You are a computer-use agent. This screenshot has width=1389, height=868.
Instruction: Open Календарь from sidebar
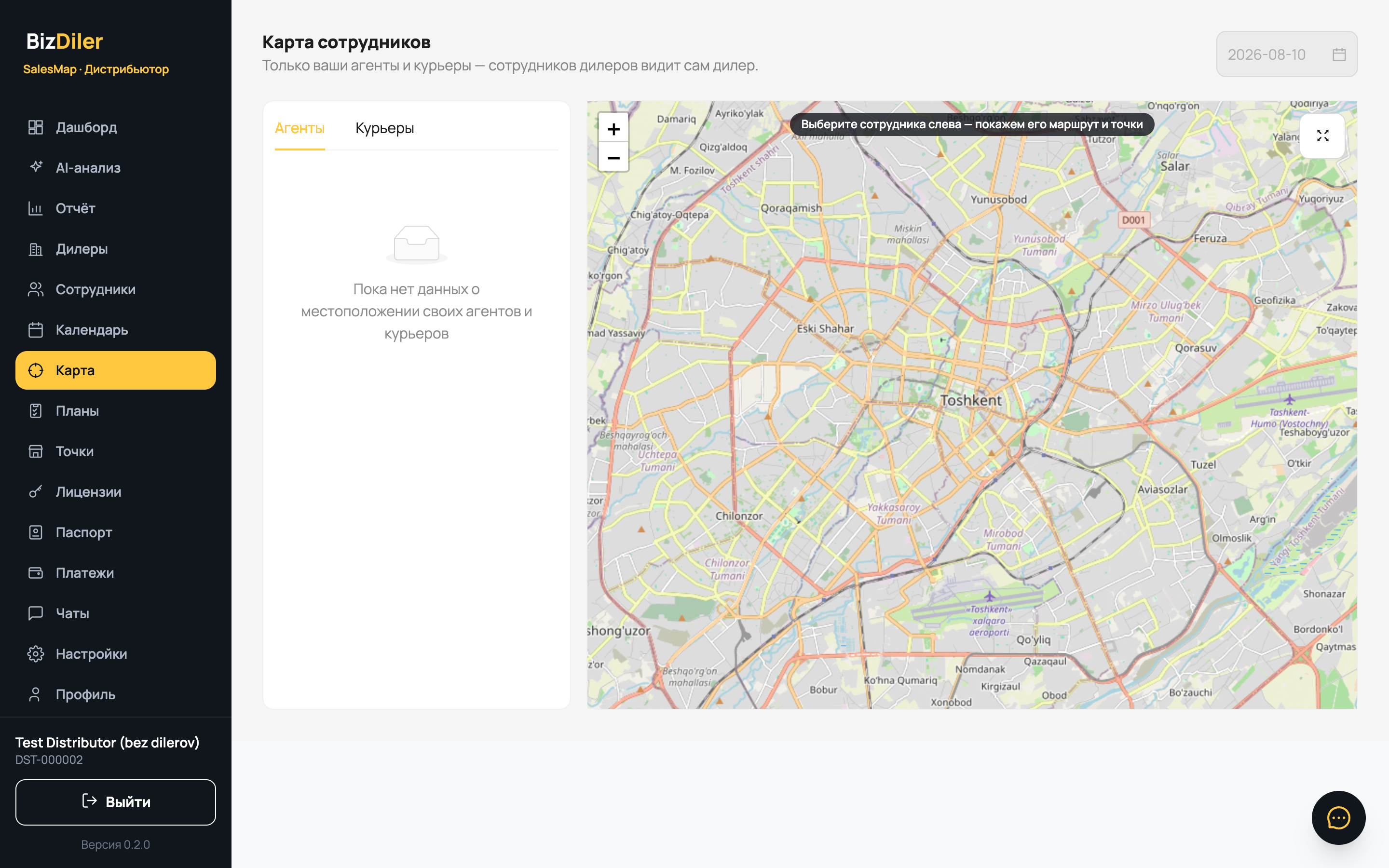(116, 330)
